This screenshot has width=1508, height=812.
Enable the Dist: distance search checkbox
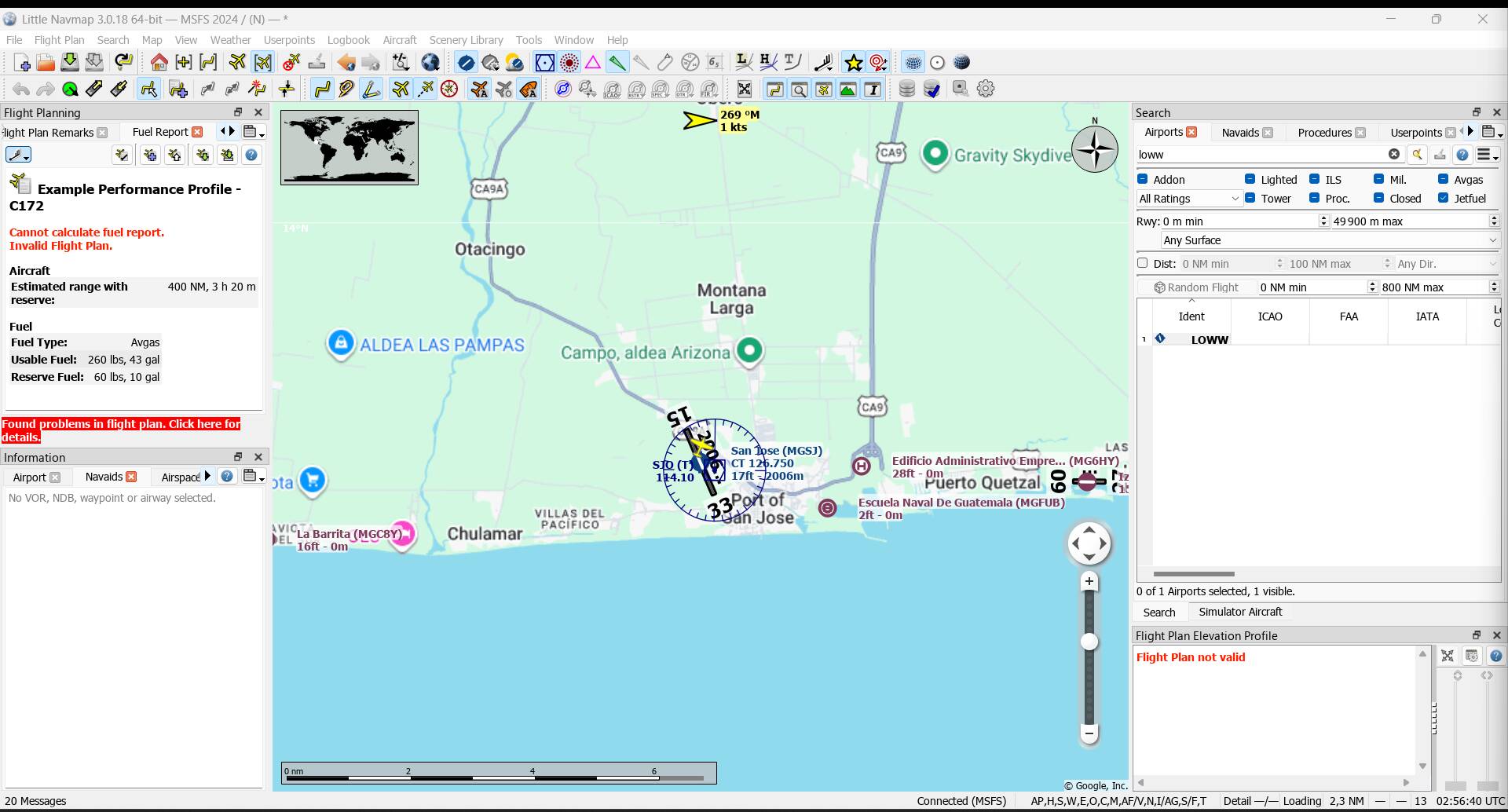(1143, 263)
